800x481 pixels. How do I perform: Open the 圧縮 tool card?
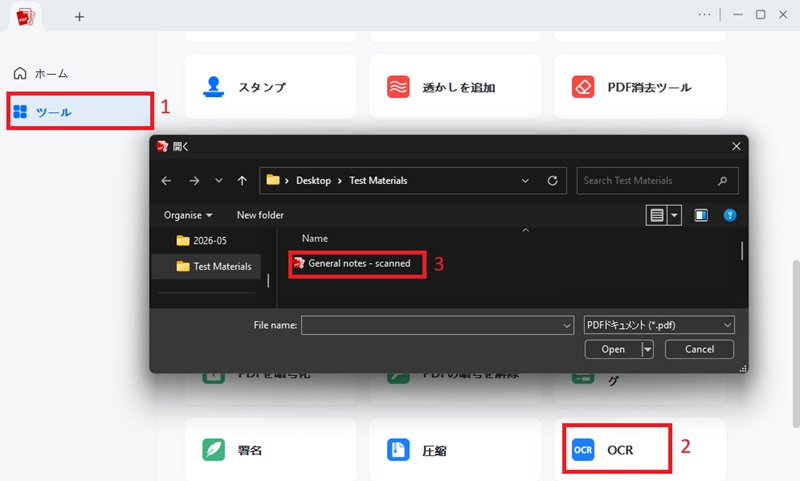coord(455,450)
